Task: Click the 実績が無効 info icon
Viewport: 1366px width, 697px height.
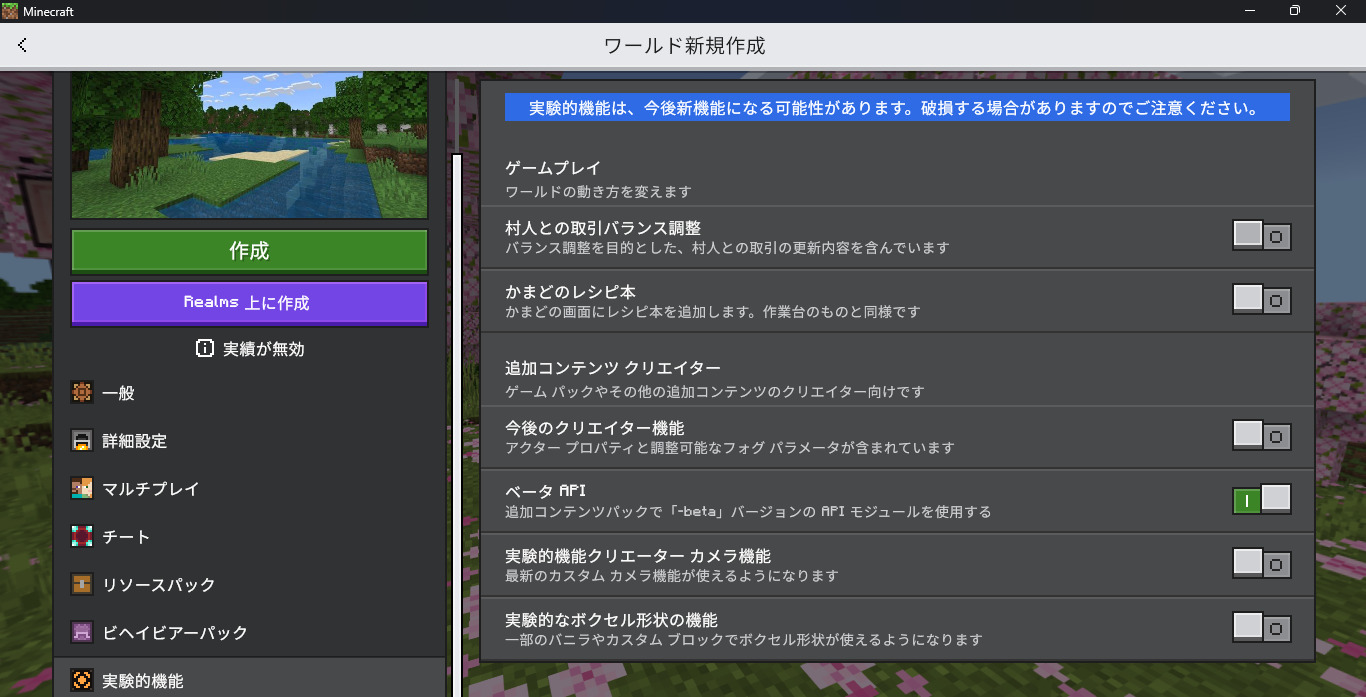Action: pos(204,349)
